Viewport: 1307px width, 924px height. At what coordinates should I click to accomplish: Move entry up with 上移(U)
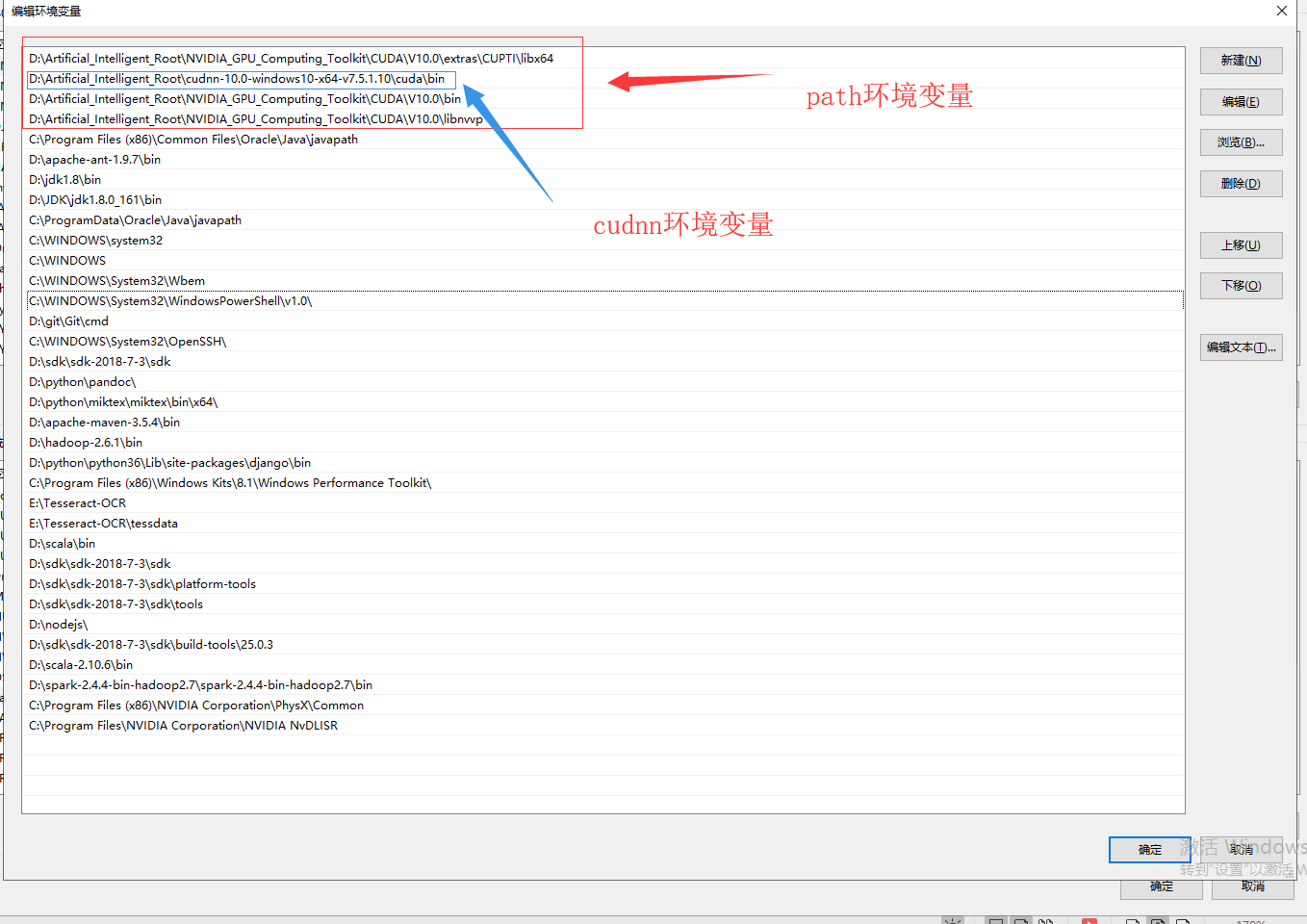1241,245
